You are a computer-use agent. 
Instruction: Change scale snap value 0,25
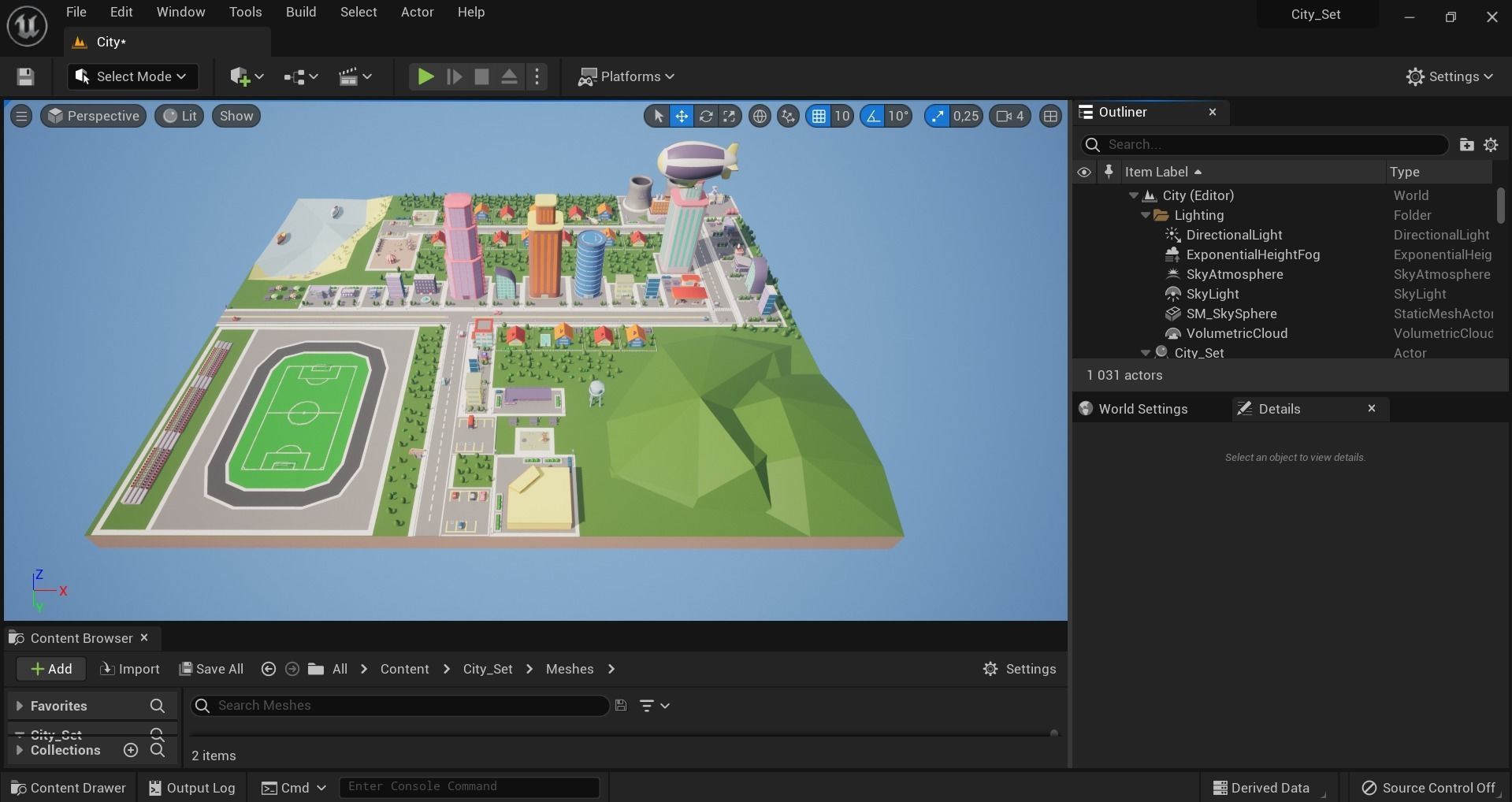(x=966, y=116)
